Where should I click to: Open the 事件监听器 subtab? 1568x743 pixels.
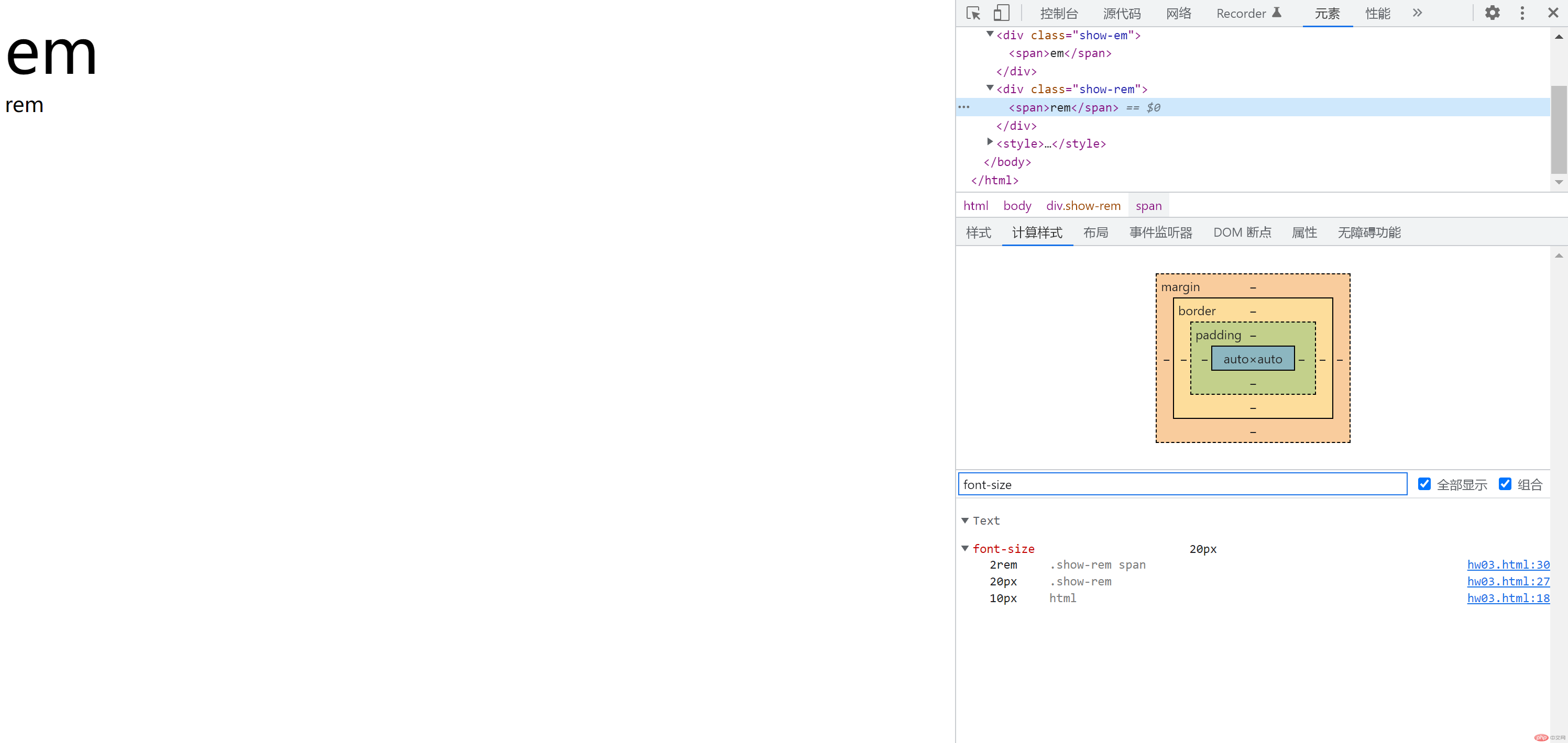coord(1161,232)
